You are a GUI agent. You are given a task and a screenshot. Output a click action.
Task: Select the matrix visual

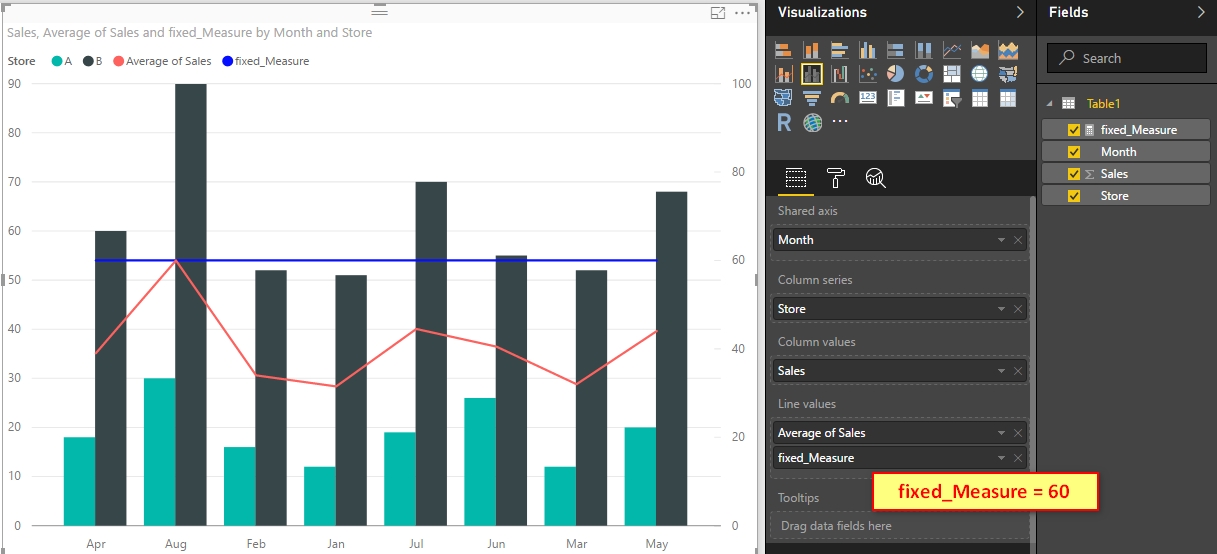(x=1007, y=98)
